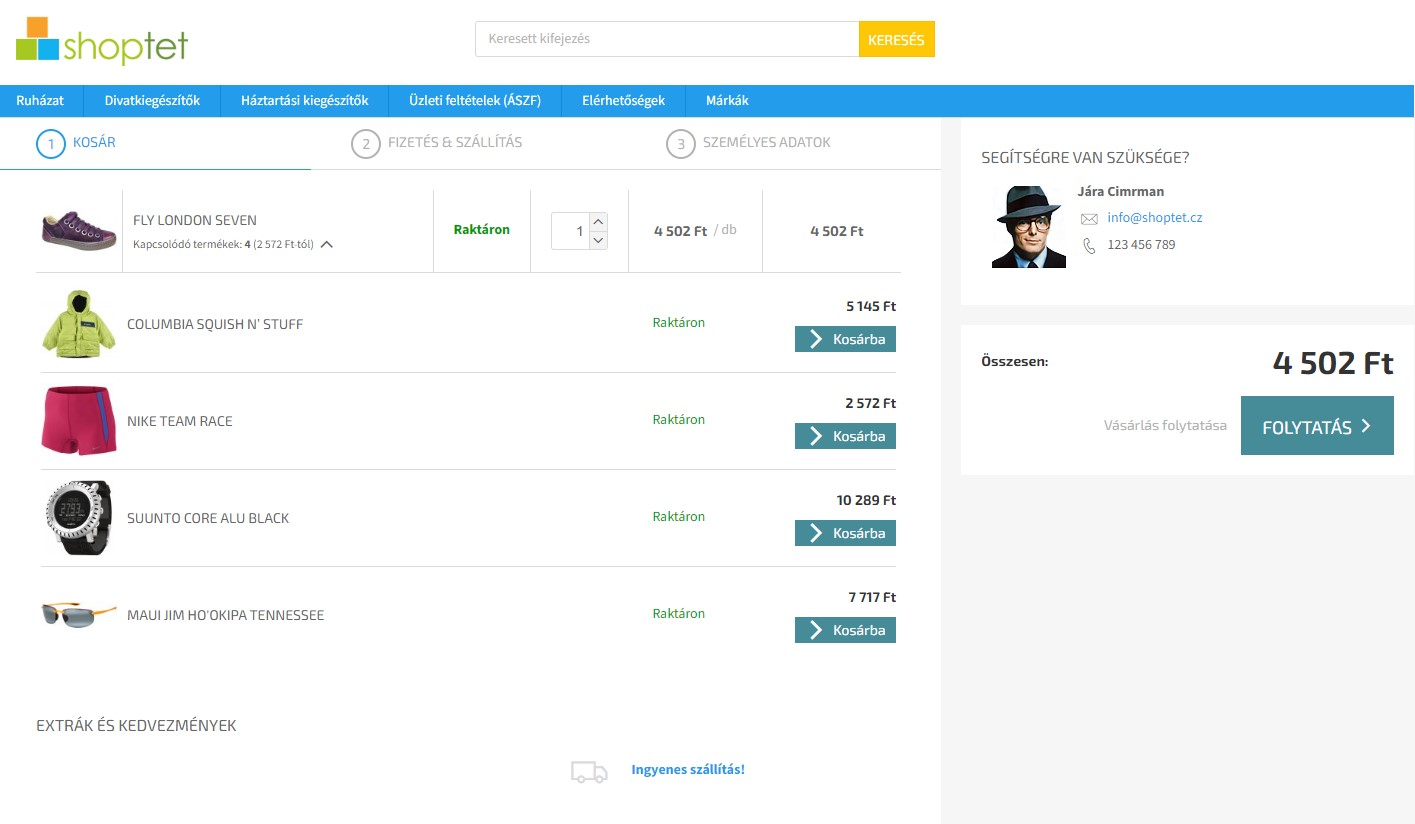Open the Ruházat menu
1415x824 pixels.
click(40, 101)
